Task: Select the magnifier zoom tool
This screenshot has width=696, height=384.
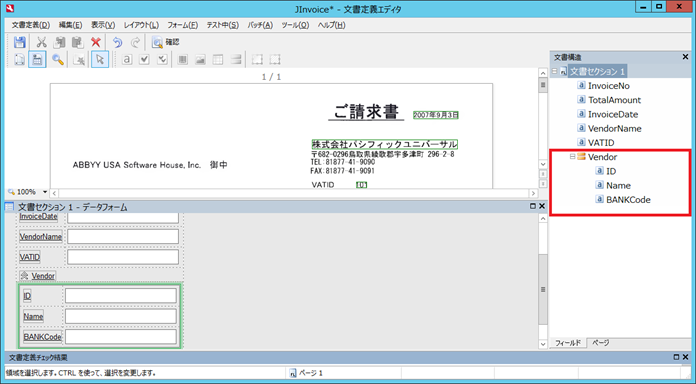Action: click(x=58, y=59)
